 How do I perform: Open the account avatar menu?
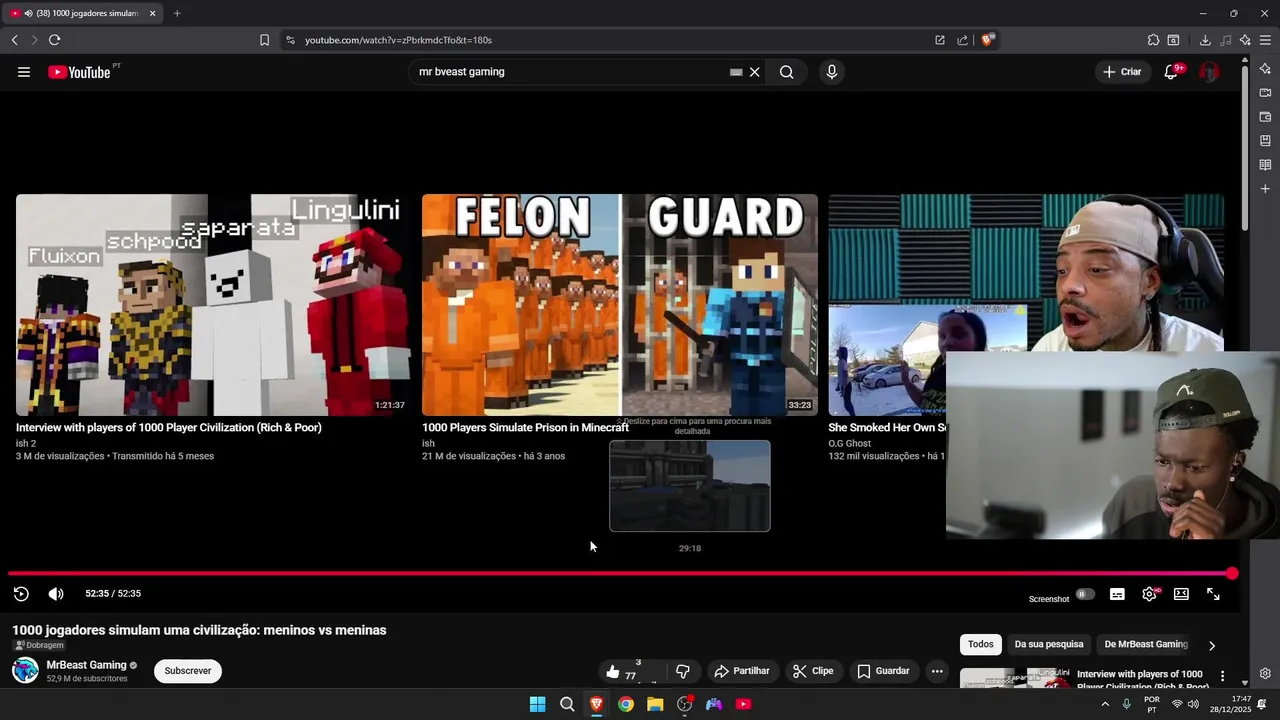pos(1209,72)
